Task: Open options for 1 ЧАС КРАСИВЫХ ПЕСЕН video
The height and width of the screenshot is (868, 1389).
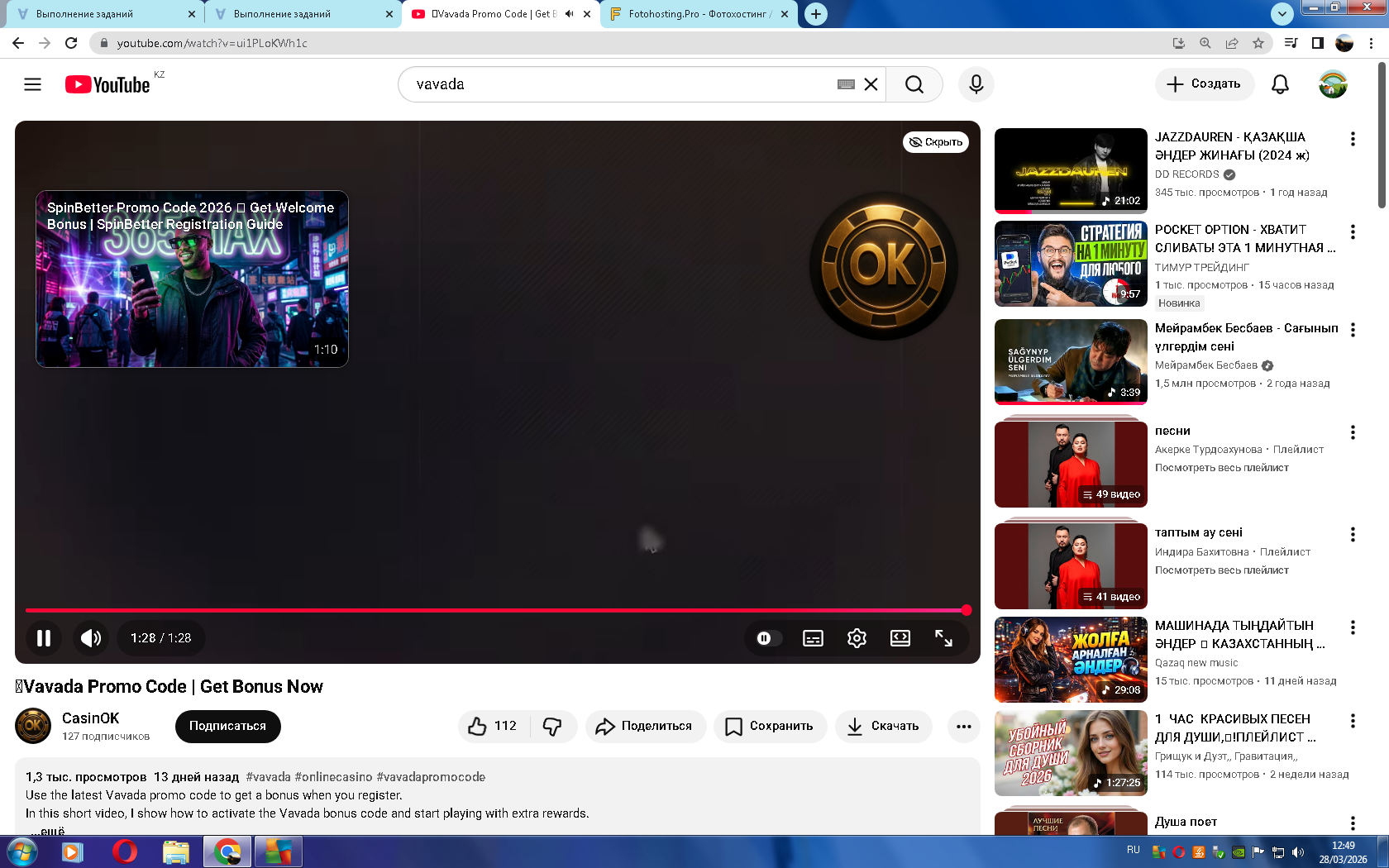Action: pyautogui.click(x=1353, y=721)
